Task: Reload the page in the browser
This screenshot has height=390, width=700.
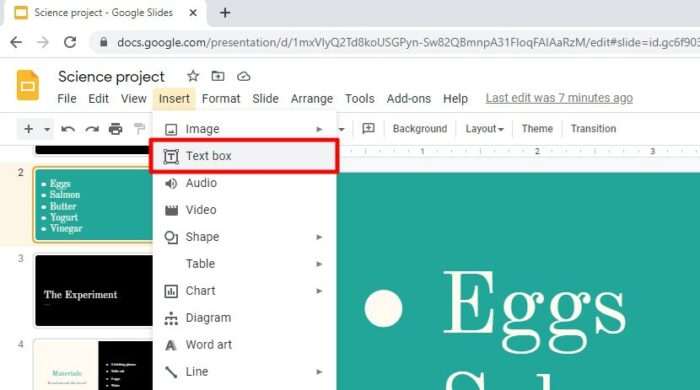Action: pos(70,42)
